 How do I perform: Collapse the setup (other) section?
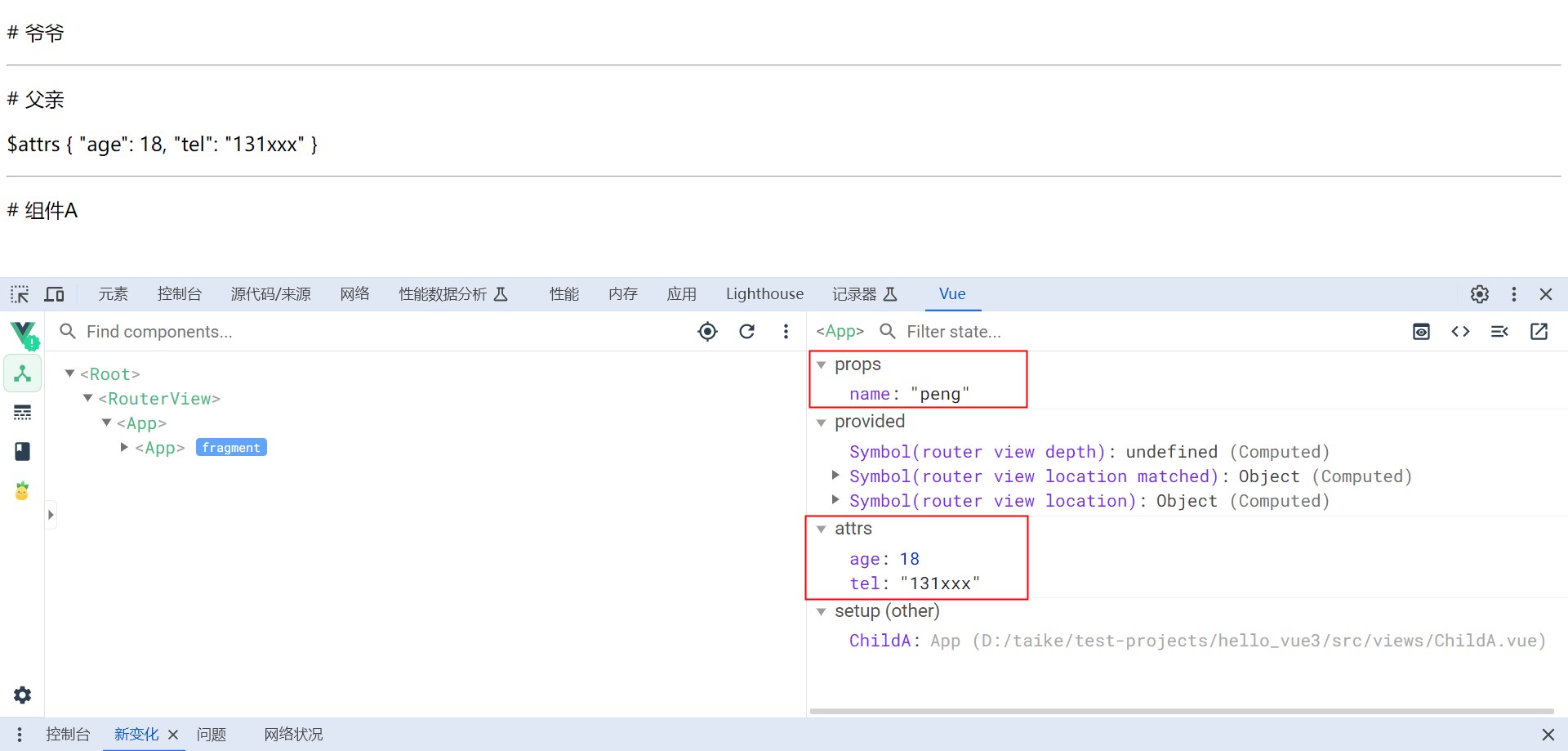[x=822, y=612]
